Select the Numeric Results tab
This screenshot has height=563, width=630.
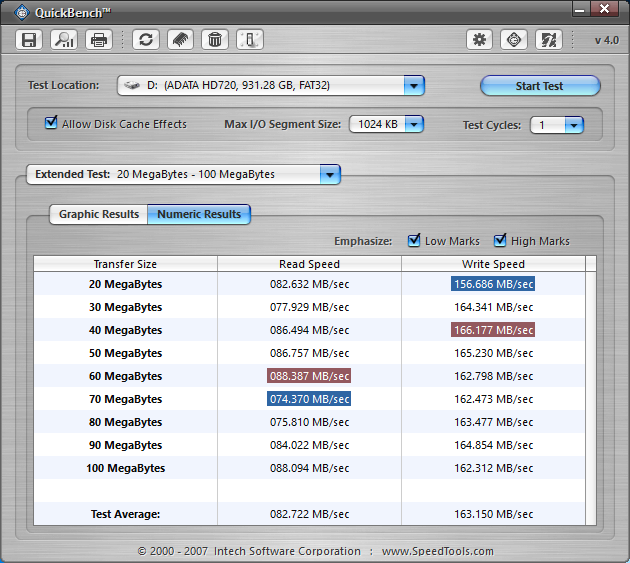(199, 214)
